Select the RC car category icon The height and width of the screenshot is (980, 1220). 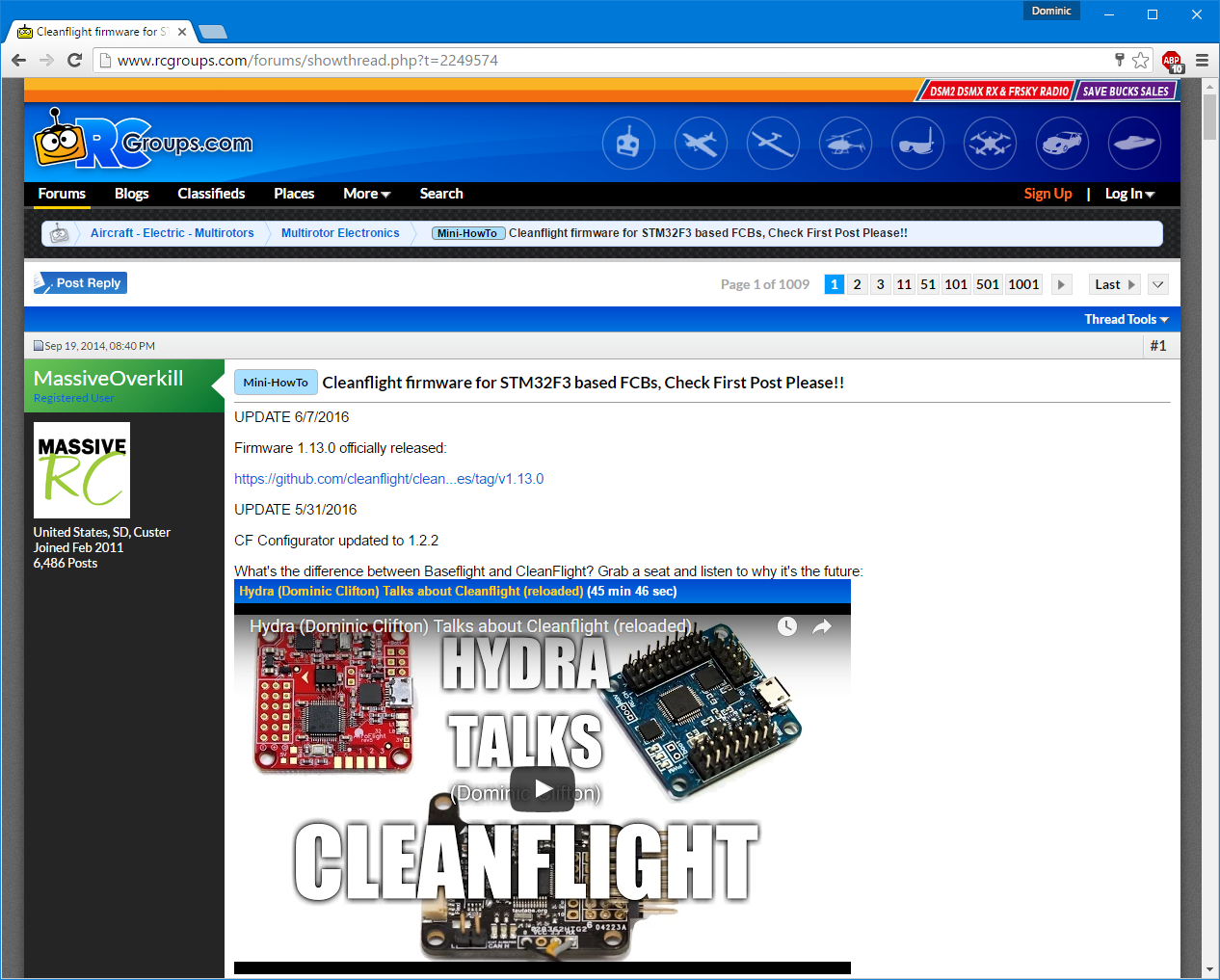1062,144
